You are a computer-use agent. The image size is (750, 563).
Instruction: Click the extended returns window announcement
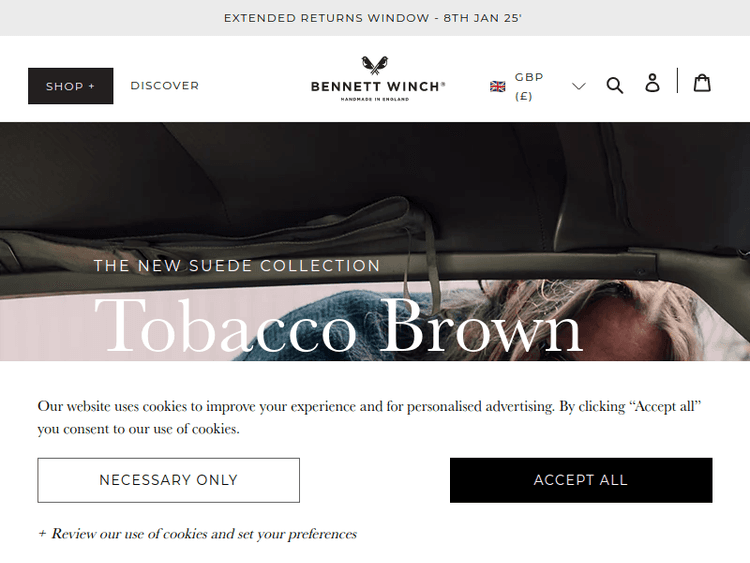pos(373,18)
